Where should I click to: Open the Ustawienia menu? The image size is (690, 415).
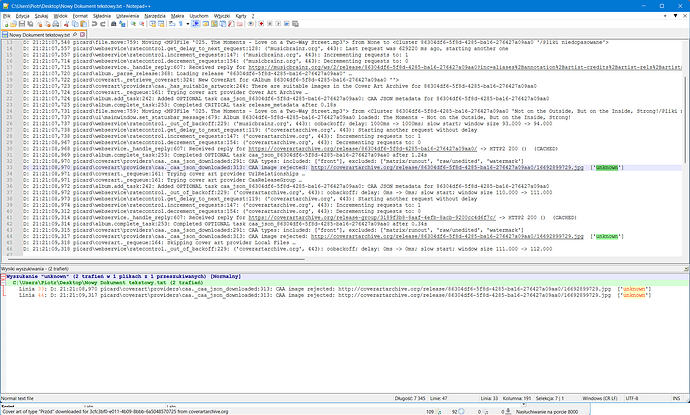(128, 16)
